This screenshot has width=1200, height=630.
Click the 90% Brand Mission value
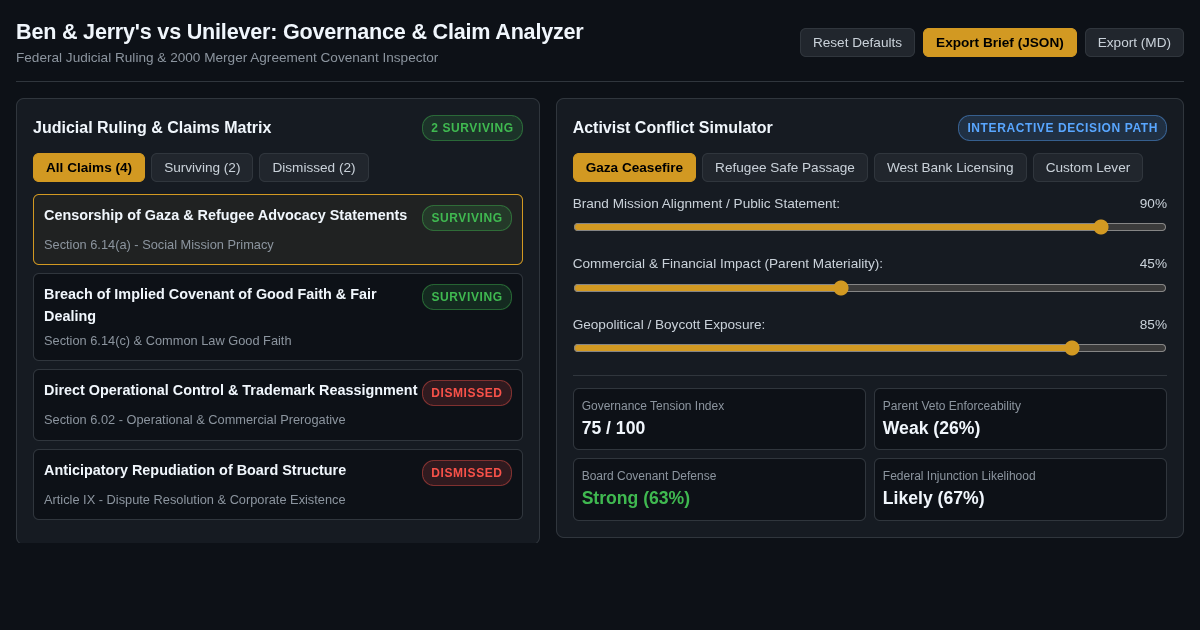(x=1153, y=204)
